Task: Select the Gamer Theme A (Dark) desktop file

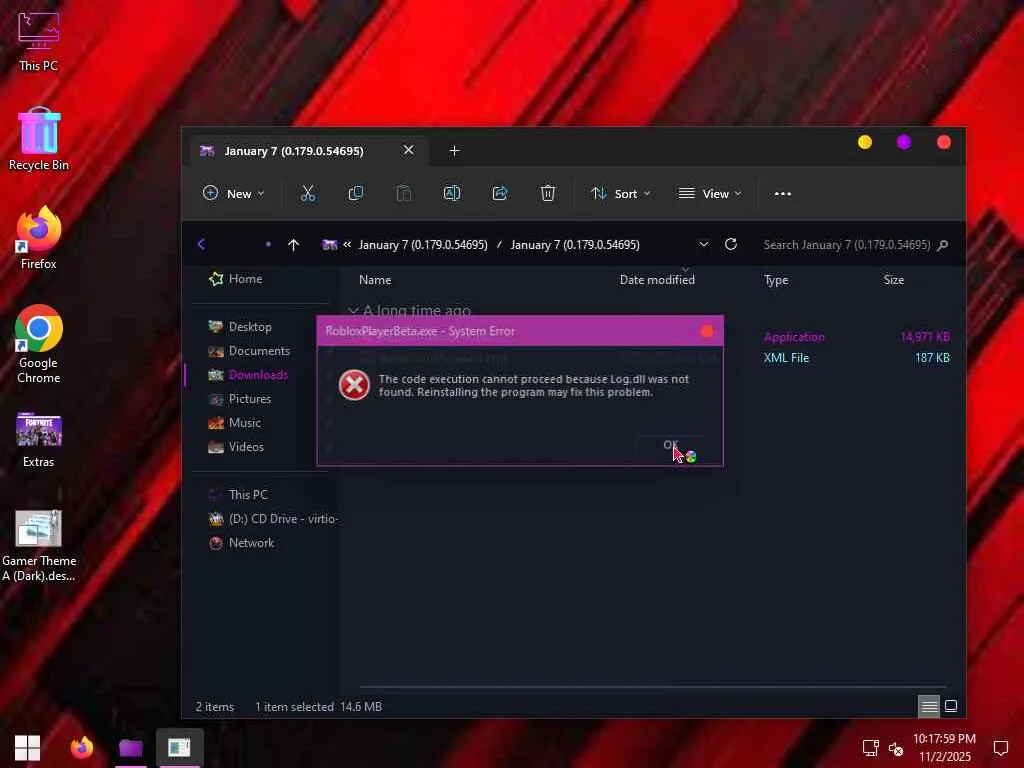Action: (39, 546)
